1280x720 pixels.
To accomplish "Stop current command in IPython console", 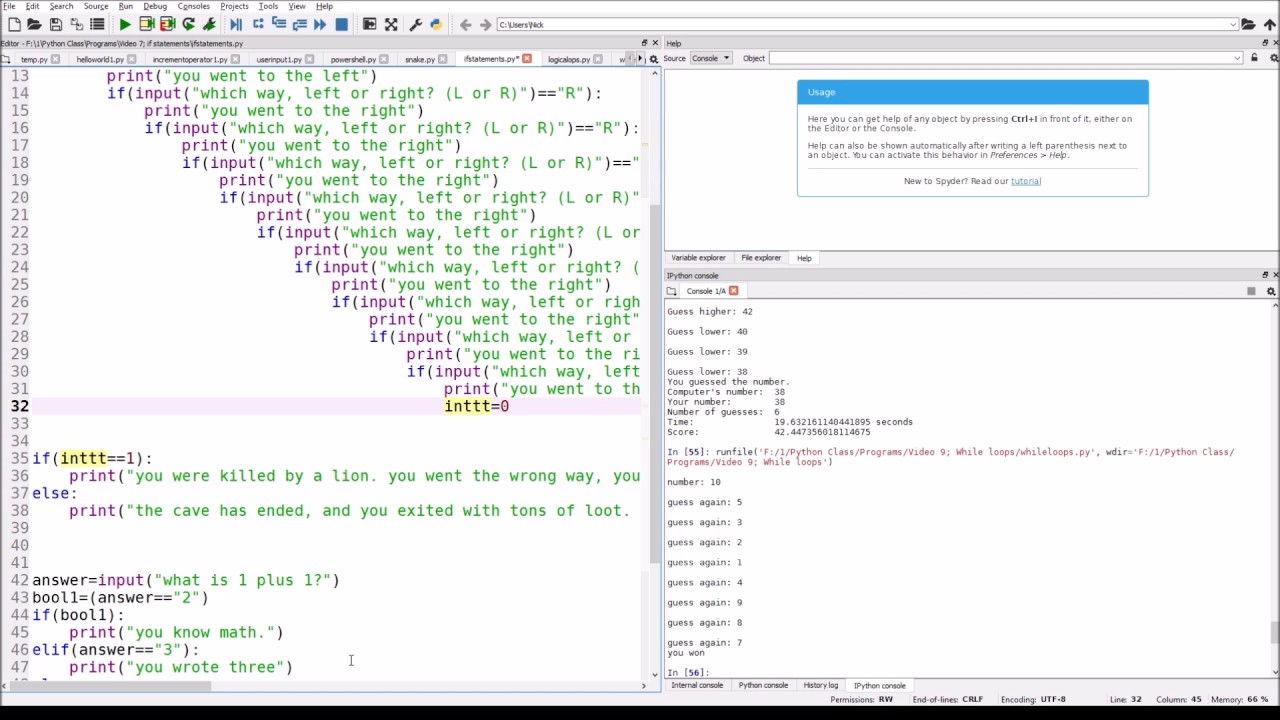I will tap(1251, 291).
